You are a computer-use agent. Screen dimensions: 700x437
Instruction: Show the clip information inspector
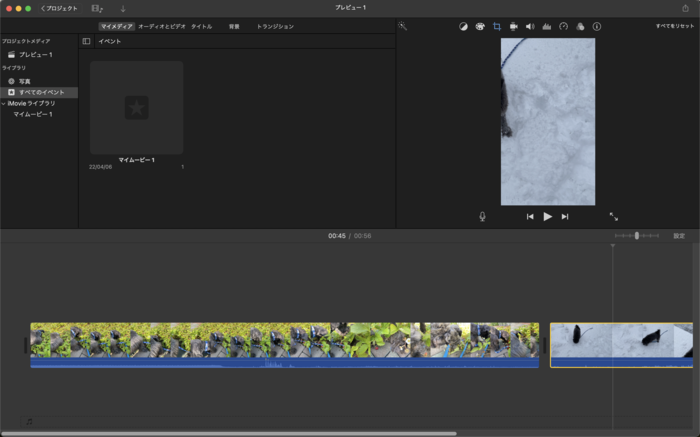596,26
